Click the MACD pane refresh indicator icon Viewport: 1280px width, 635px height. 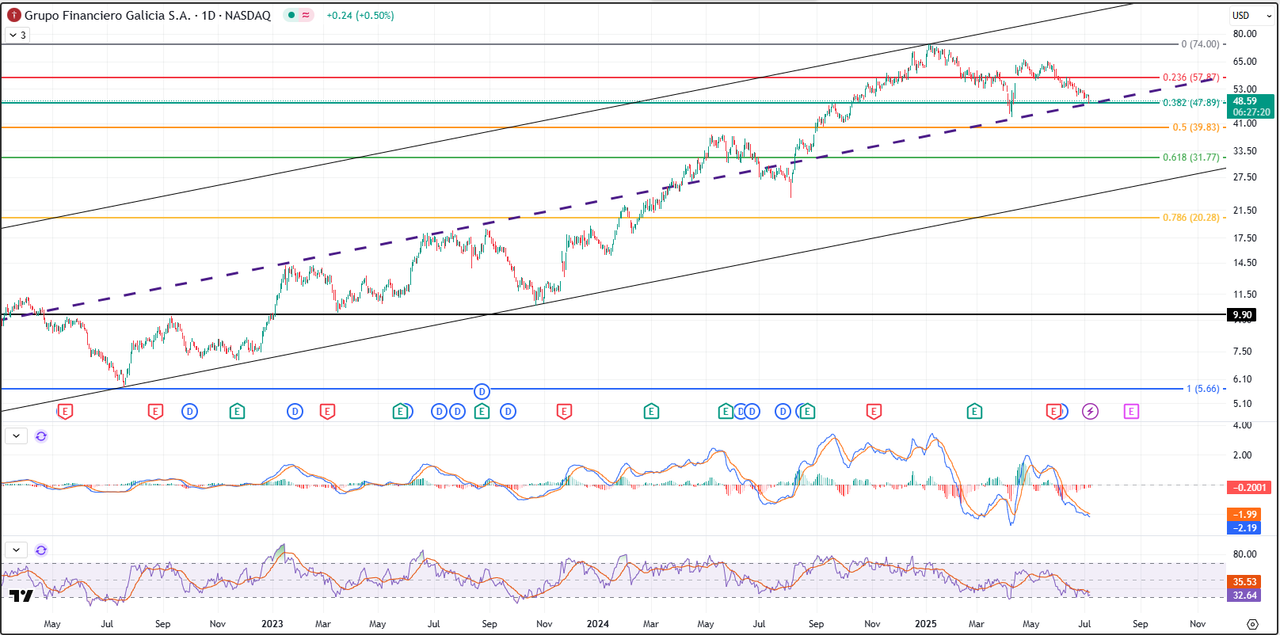[41, 436]
